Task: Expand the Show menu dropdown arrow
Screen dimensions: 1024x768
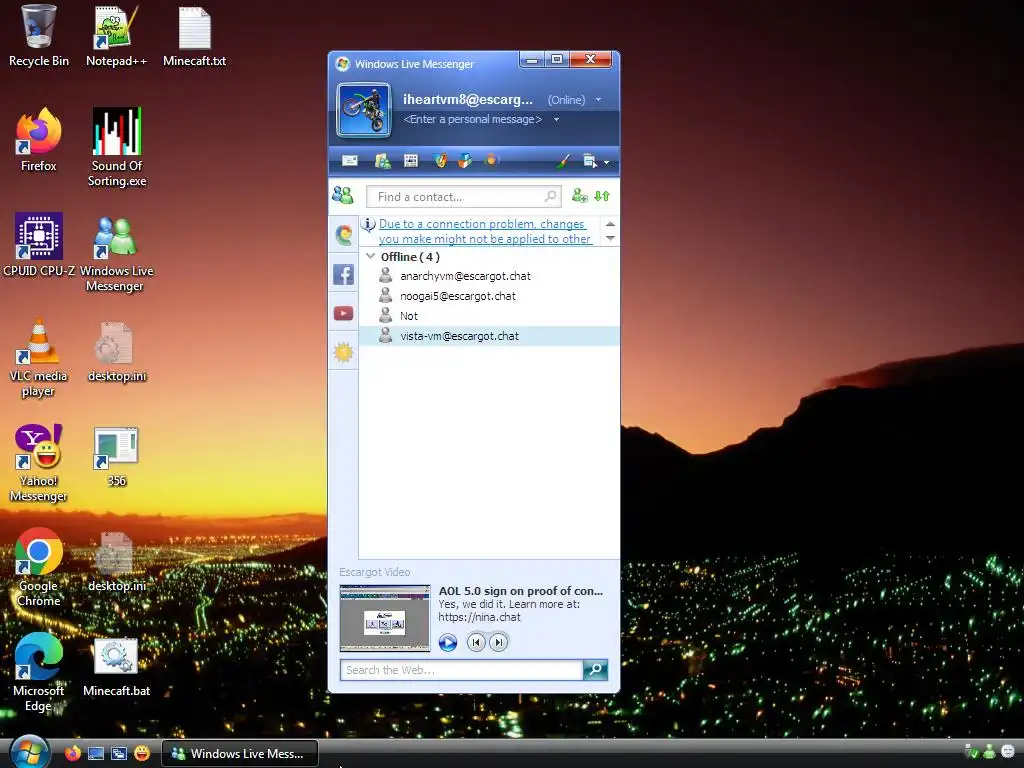Action: 607,162
